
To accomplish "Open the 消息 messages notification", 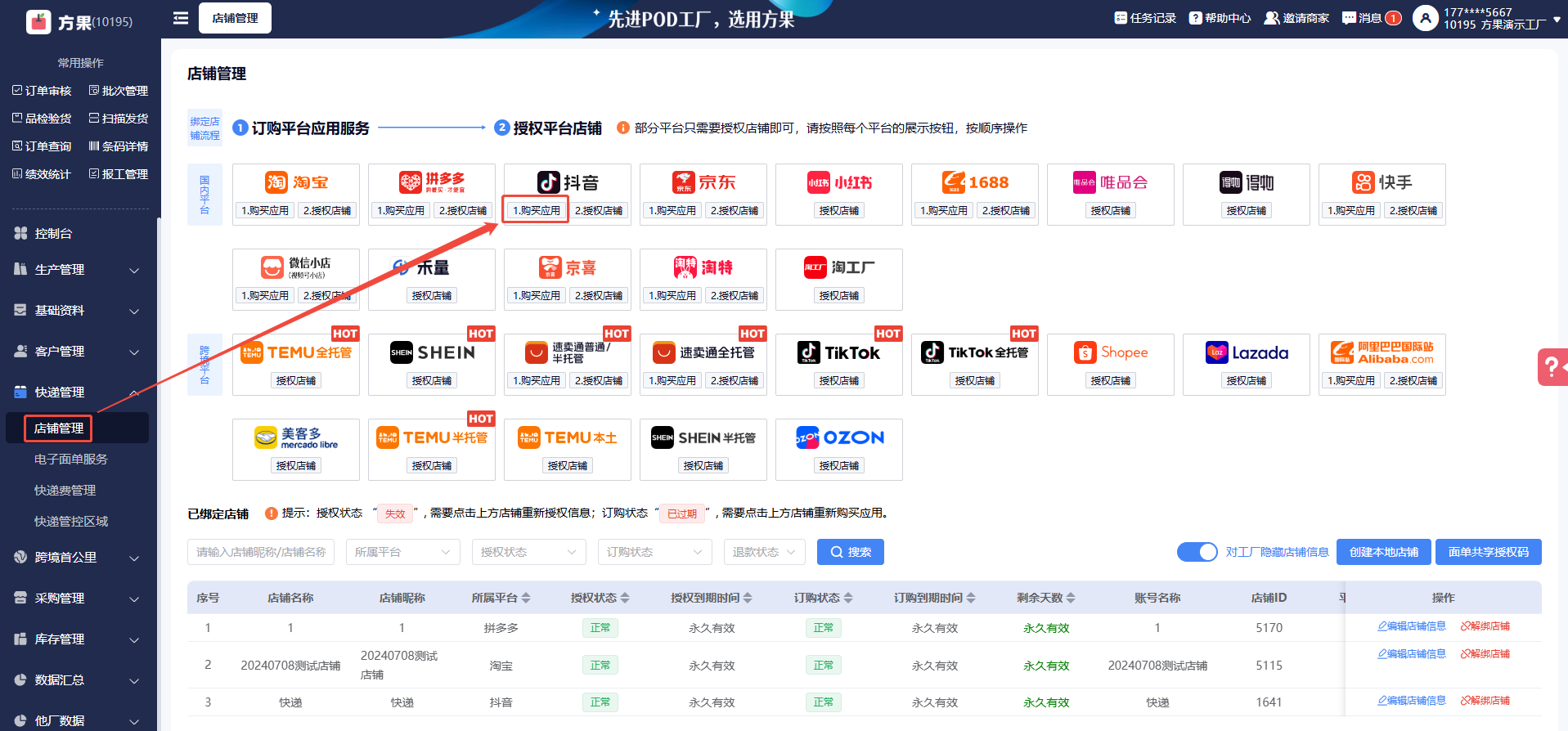I will point(1372,18).
